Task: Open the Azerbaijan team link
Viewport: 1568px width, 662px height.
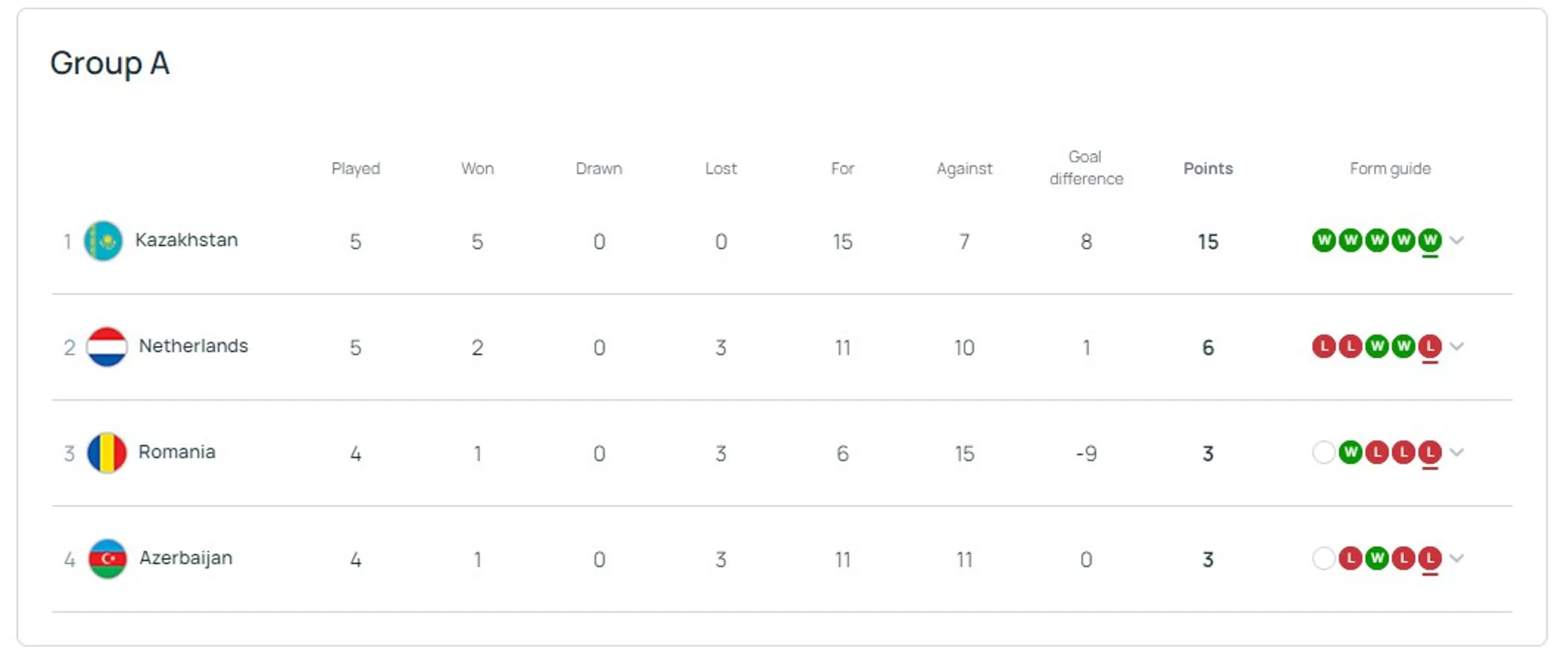Action: 186,558
